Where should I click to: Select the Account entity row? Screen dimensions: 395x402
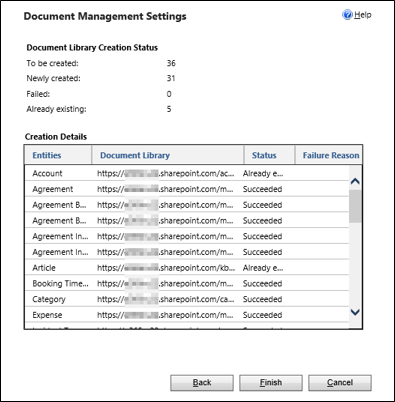click(x=187, y=173)
